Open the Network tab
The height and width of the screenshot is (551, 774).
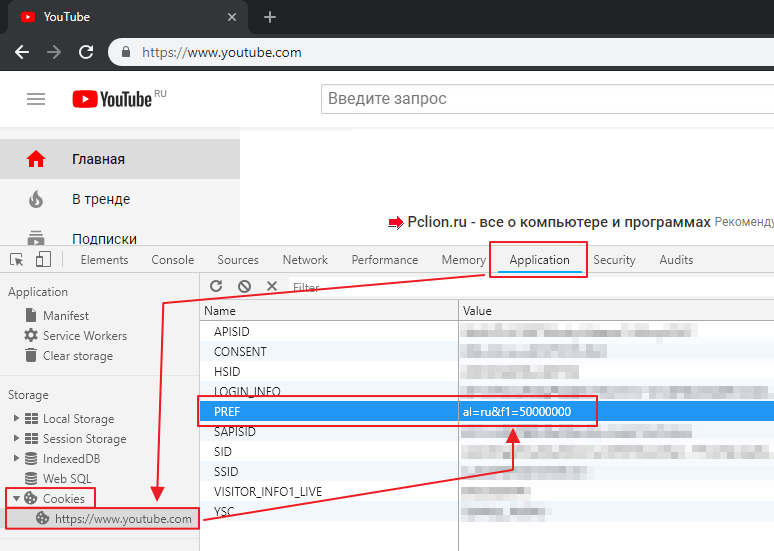tap(305, 260)
